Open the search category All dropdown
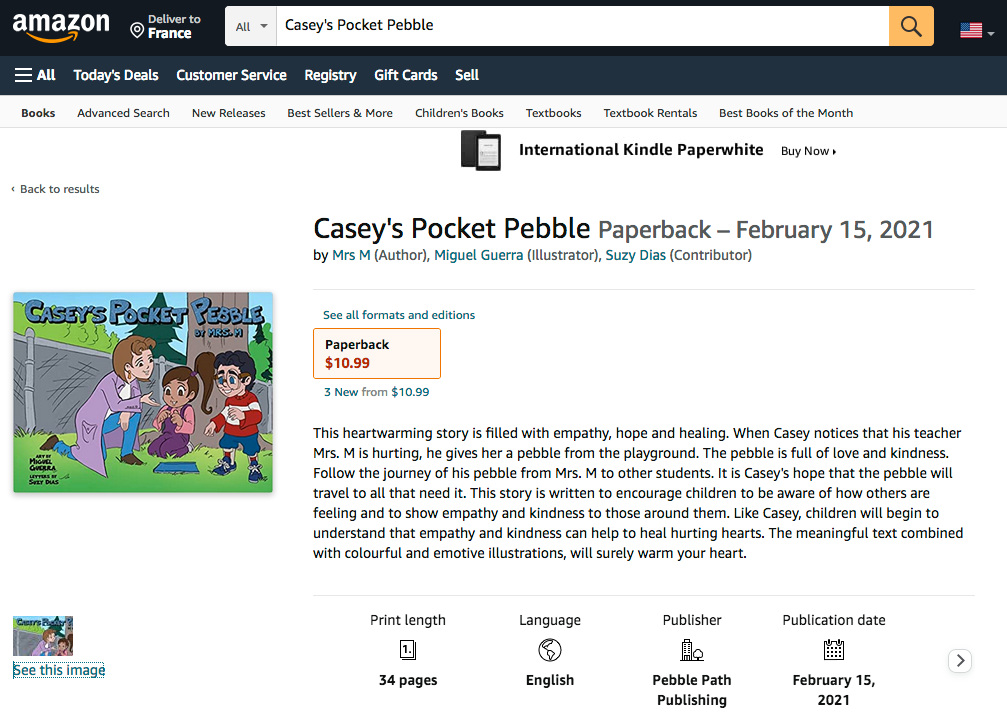Screen dimensions: 1007x718 point(252,27)
